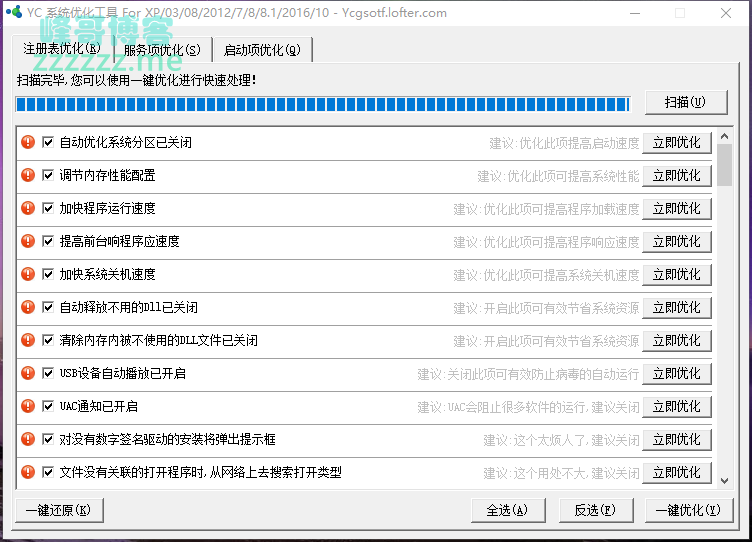This screenshot has height=542, width=752.
Task: Click the YC app icon in title bar
Action: 14,13
